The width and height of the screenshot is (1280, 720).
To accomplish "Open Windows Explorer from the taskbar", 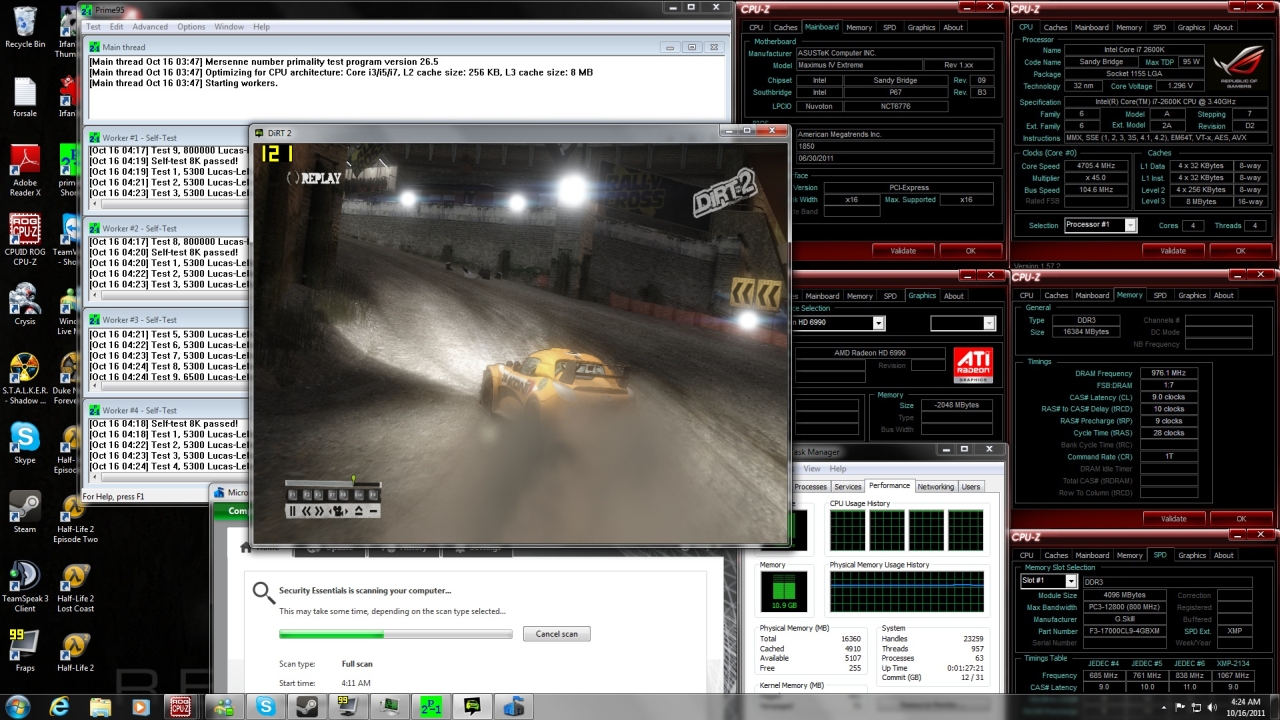I will coord(100,706).
